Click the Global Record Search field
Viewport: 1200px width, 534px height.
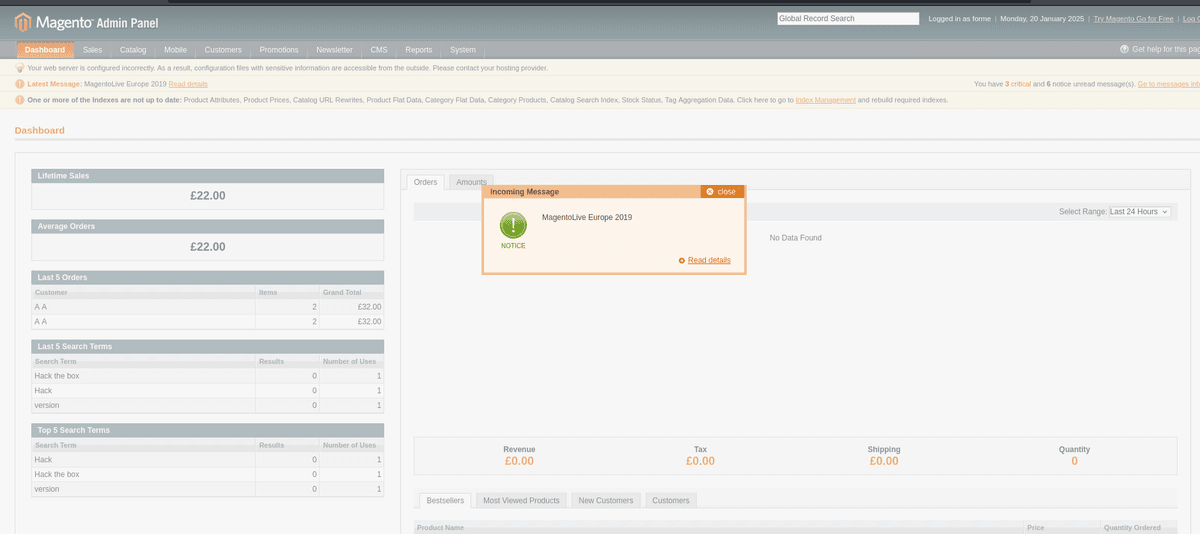pos(847,19)
